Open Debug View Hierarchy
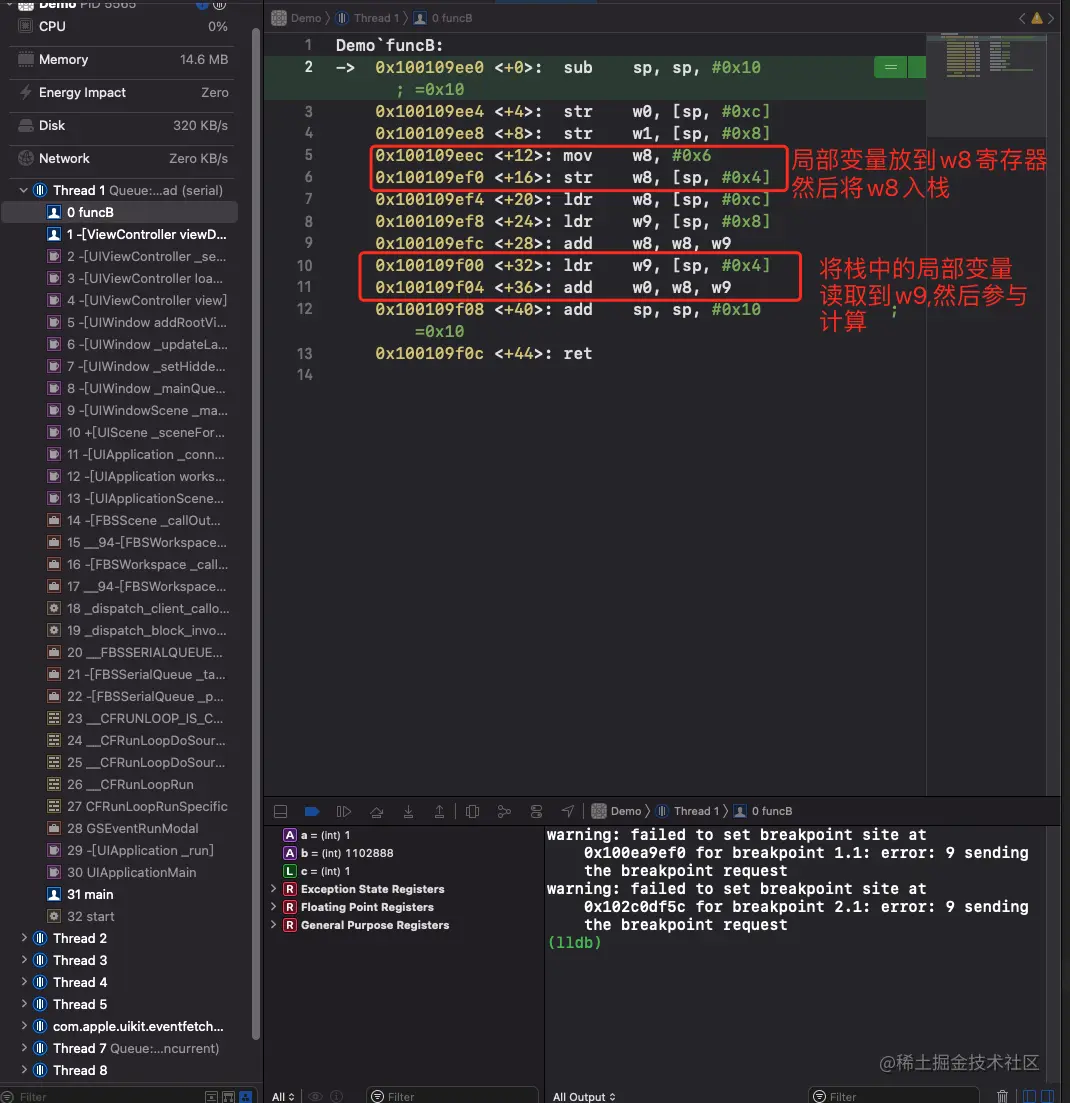Viewport: 1070px width, 1103px height. coord(473,811)
